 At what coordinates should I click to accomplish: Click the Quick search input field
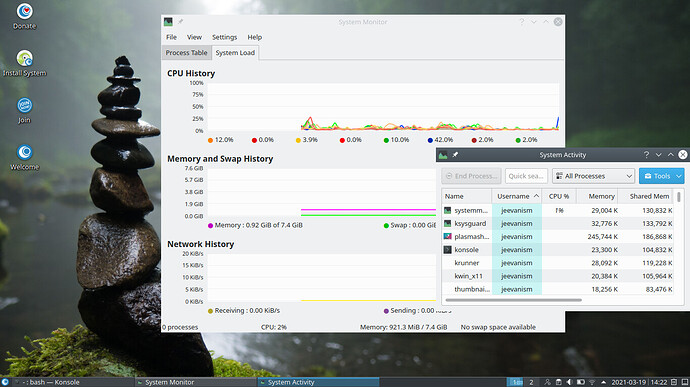pyautogui.click(x=526, y=176)
